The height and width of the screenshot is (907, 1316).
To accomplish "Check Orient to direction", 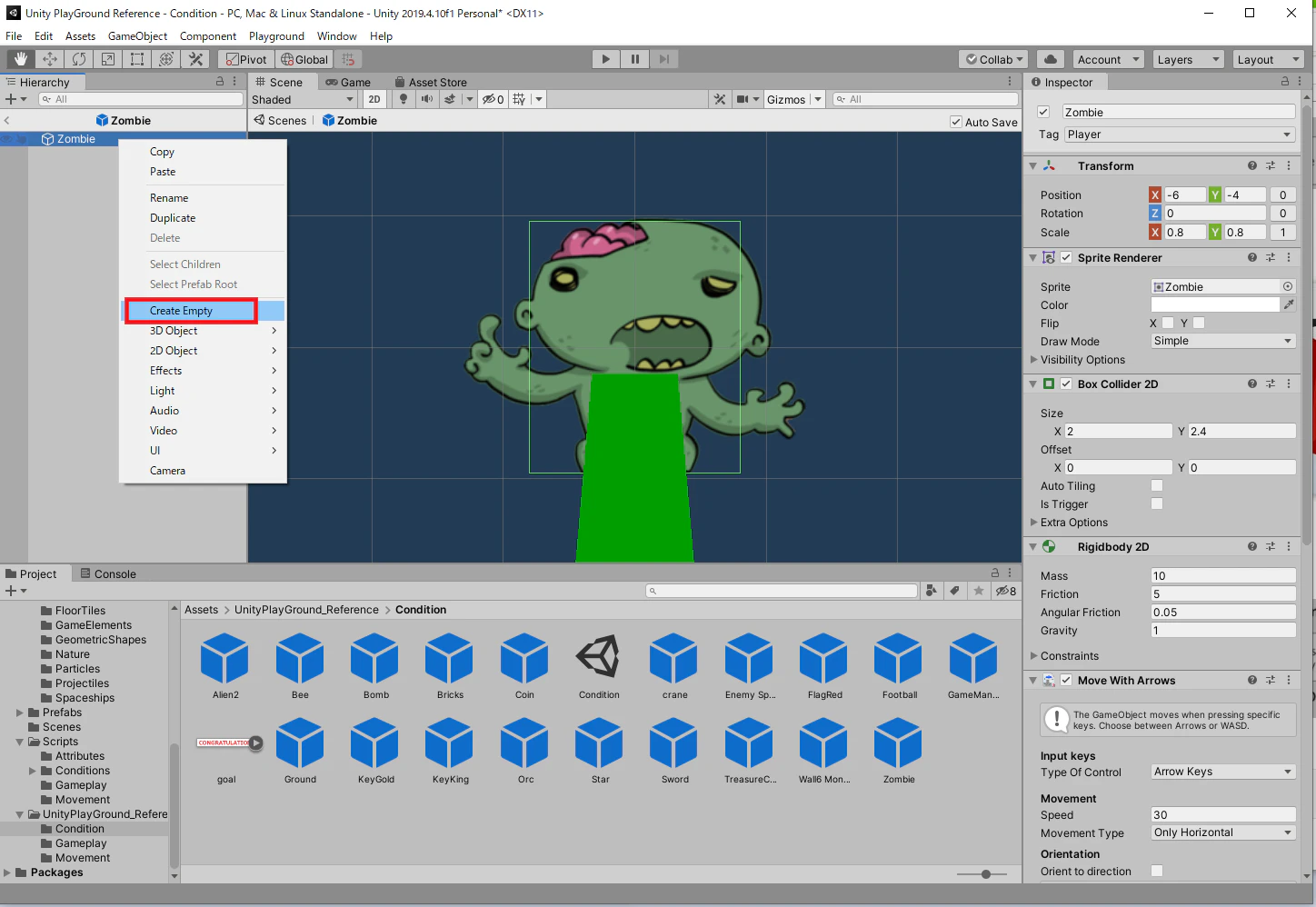I will pyautogui.click(x=1157, y=871).
